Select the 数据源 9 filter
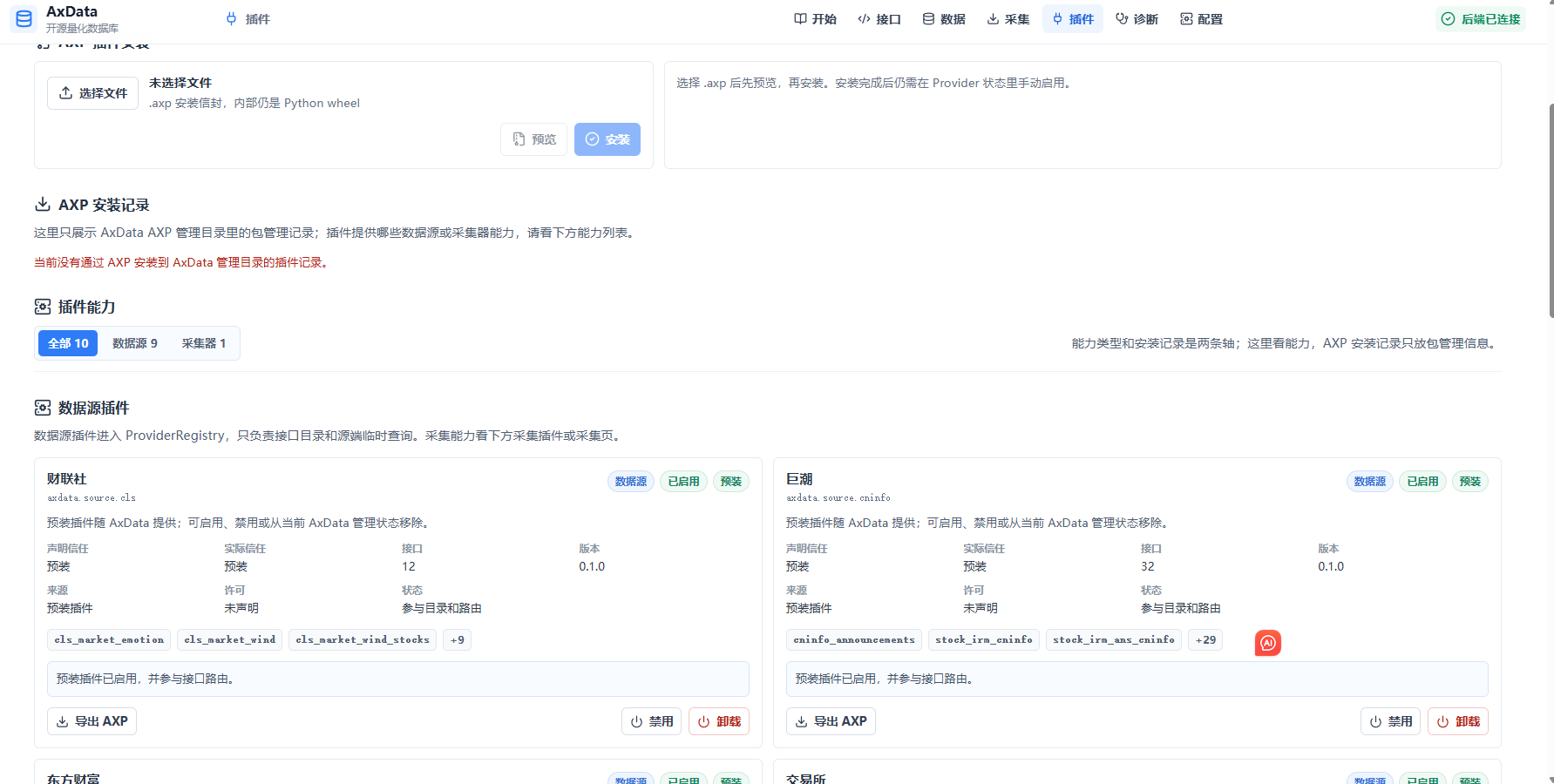Viewport: 1554px width, 784px height. [x=135, y=343]
